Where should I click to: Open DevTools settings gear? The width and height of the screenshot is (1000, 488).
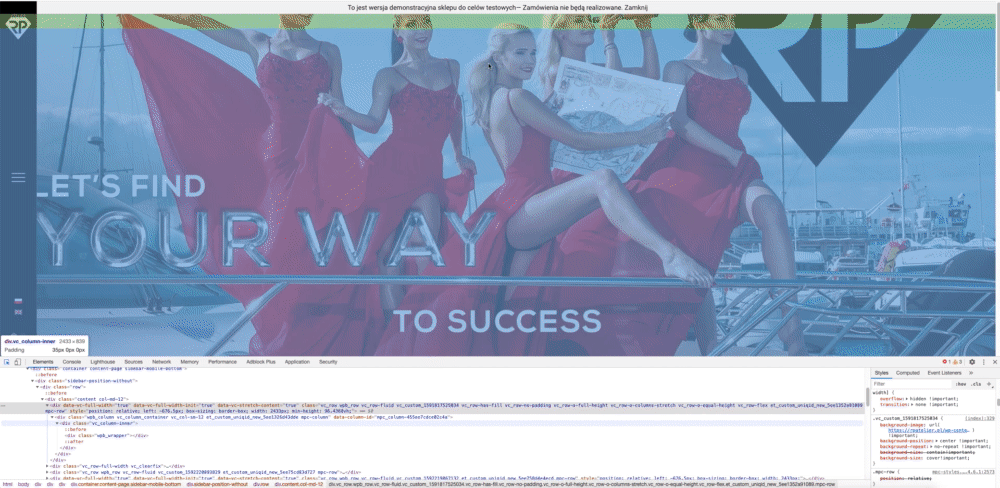tap(972, 362)
